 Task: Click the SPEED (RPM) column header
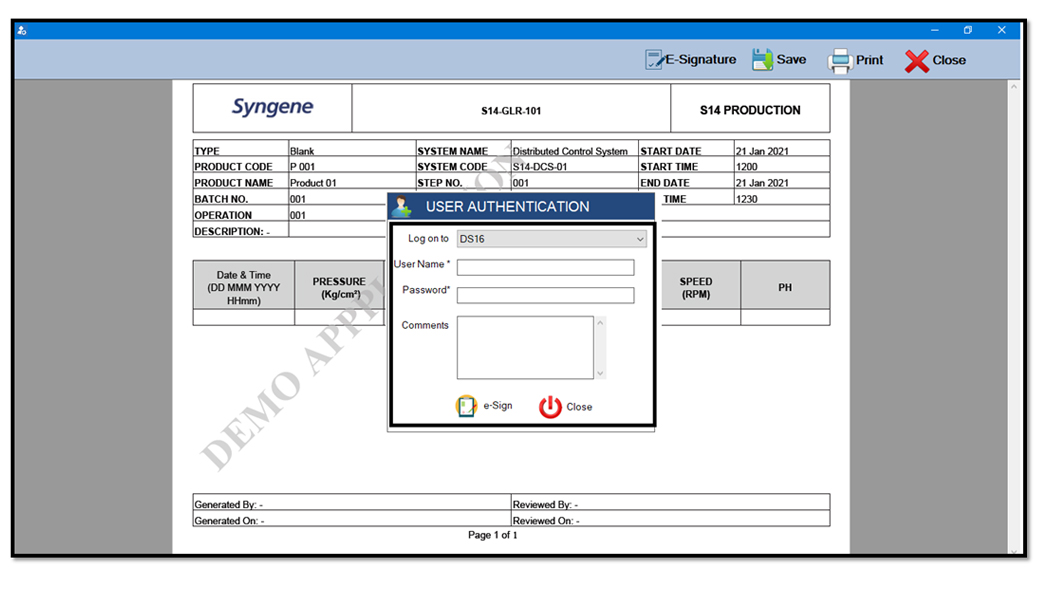pos(696,288)
